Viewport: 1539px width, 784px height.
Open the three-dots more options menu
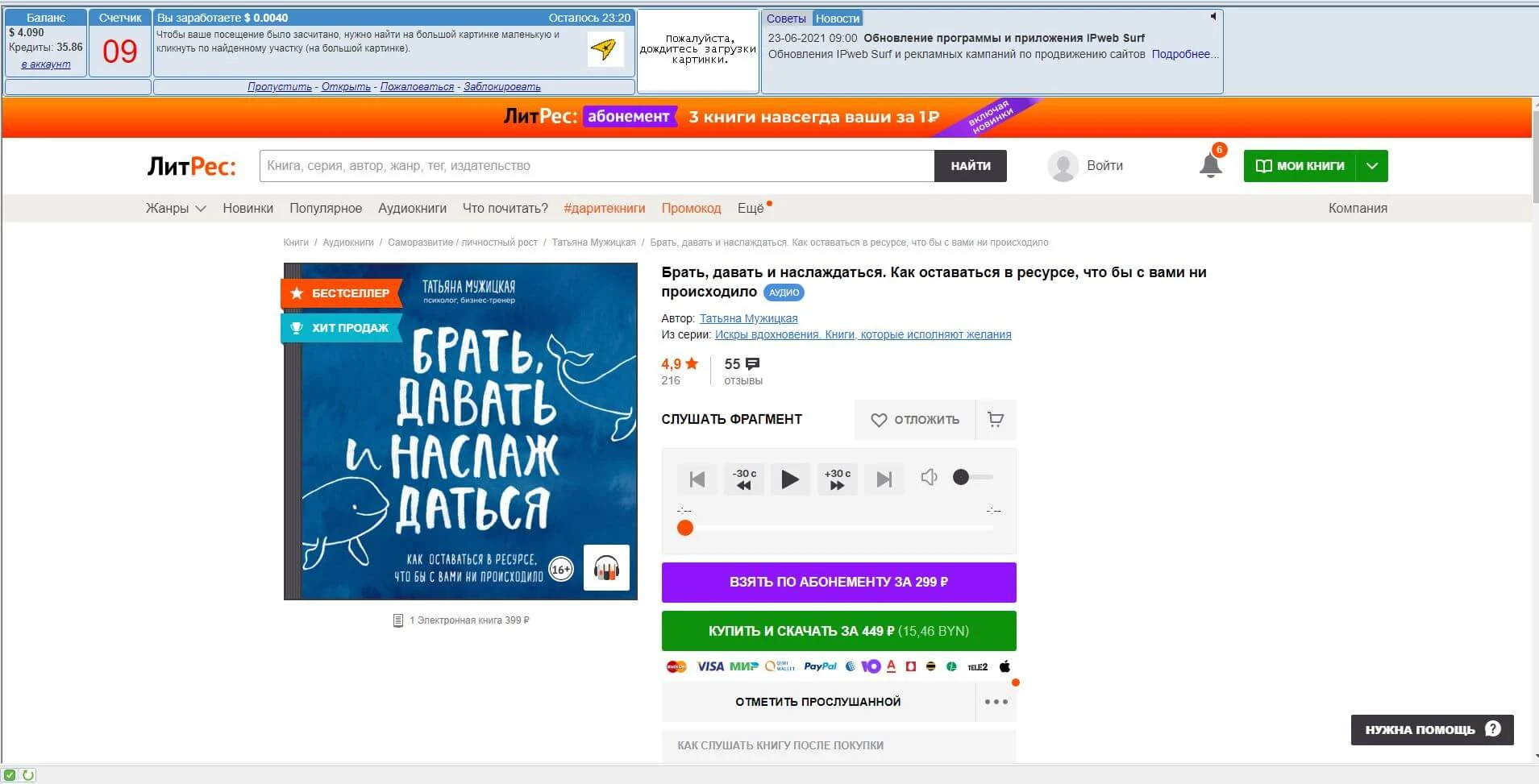click(996, 702)
